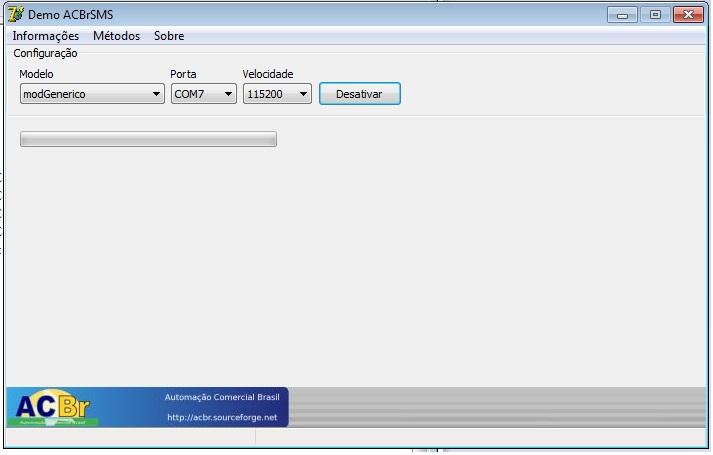Image resolution: width=713 pixels, height=455 pixels.
Task: Expand the Velocidade dropdown showing 115200
Action: click(x=277, y=94)
